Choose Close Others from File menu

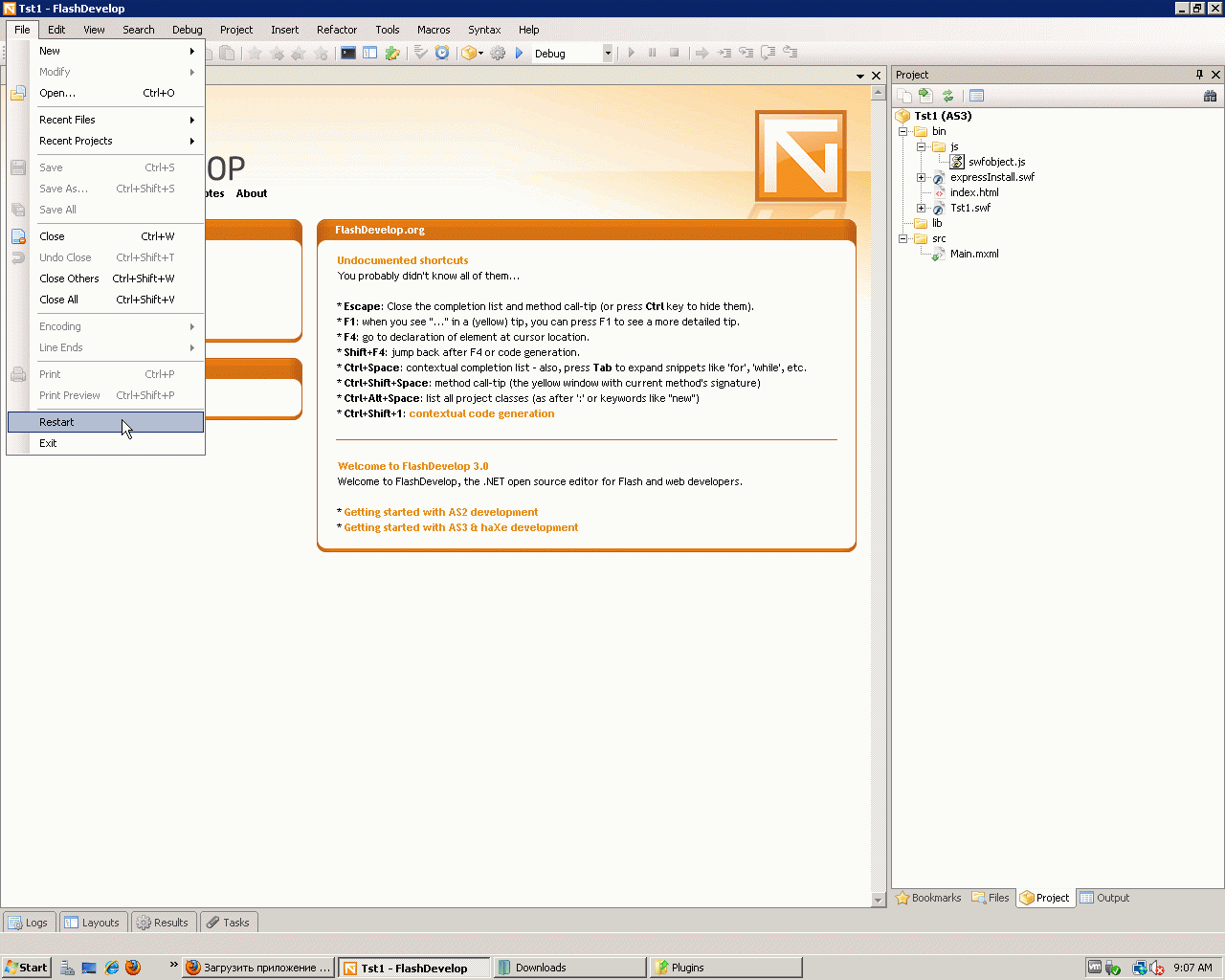tap(105, 278)
